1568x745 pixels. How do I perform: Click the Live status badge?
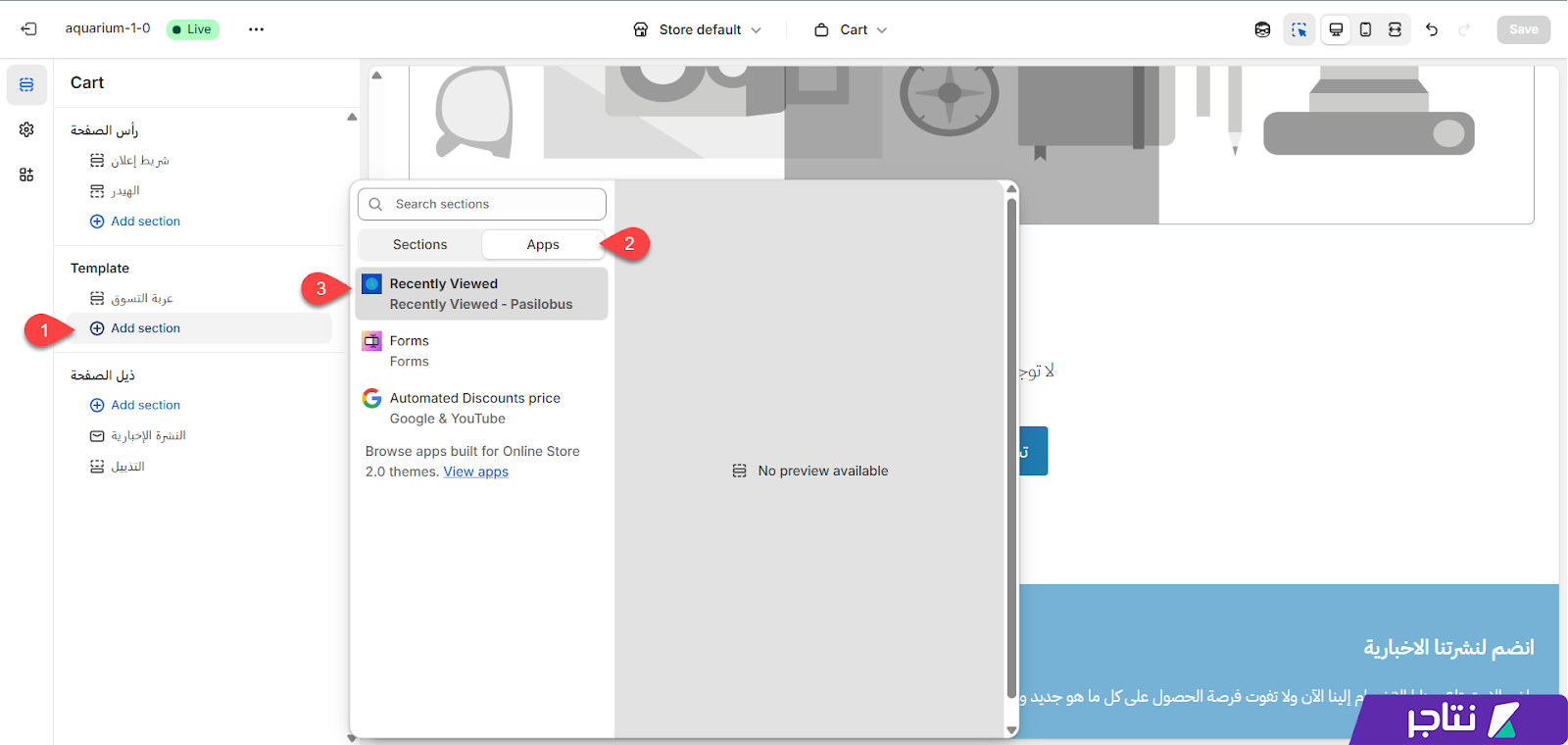[x=192, y=29]
